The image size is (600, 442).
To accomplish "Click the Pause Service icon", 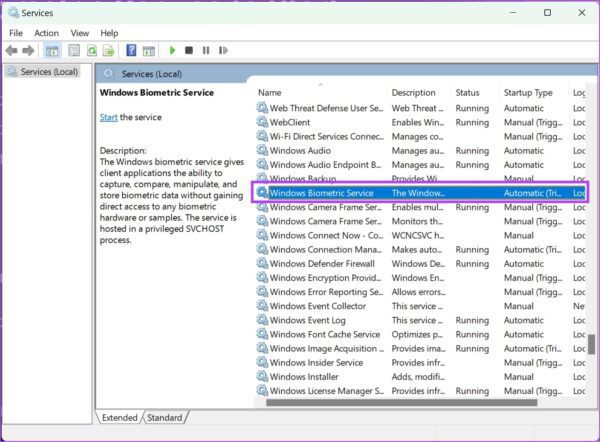I will 206,50.
